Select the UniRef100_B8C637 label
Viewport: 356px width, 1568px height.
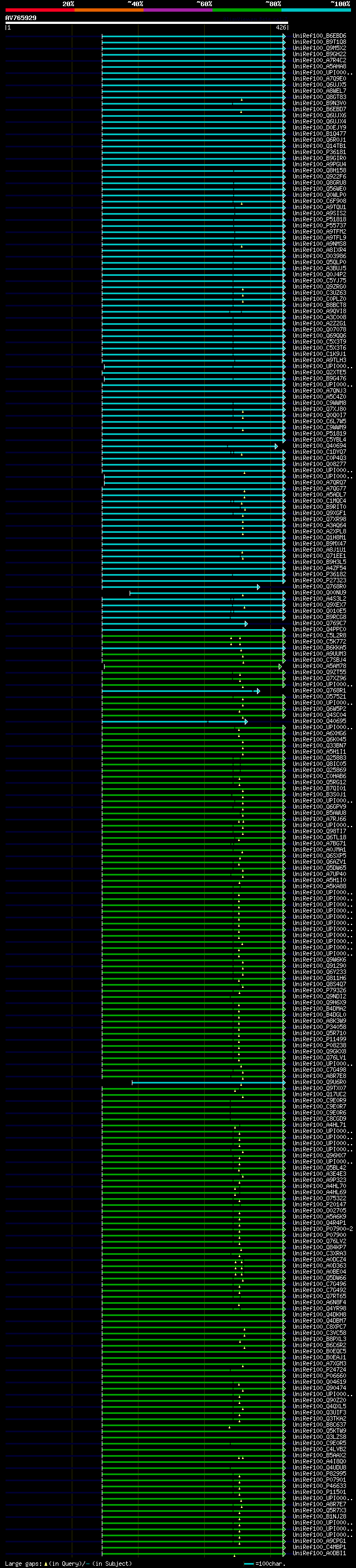pyautogui.click(x=319, y=1425)
